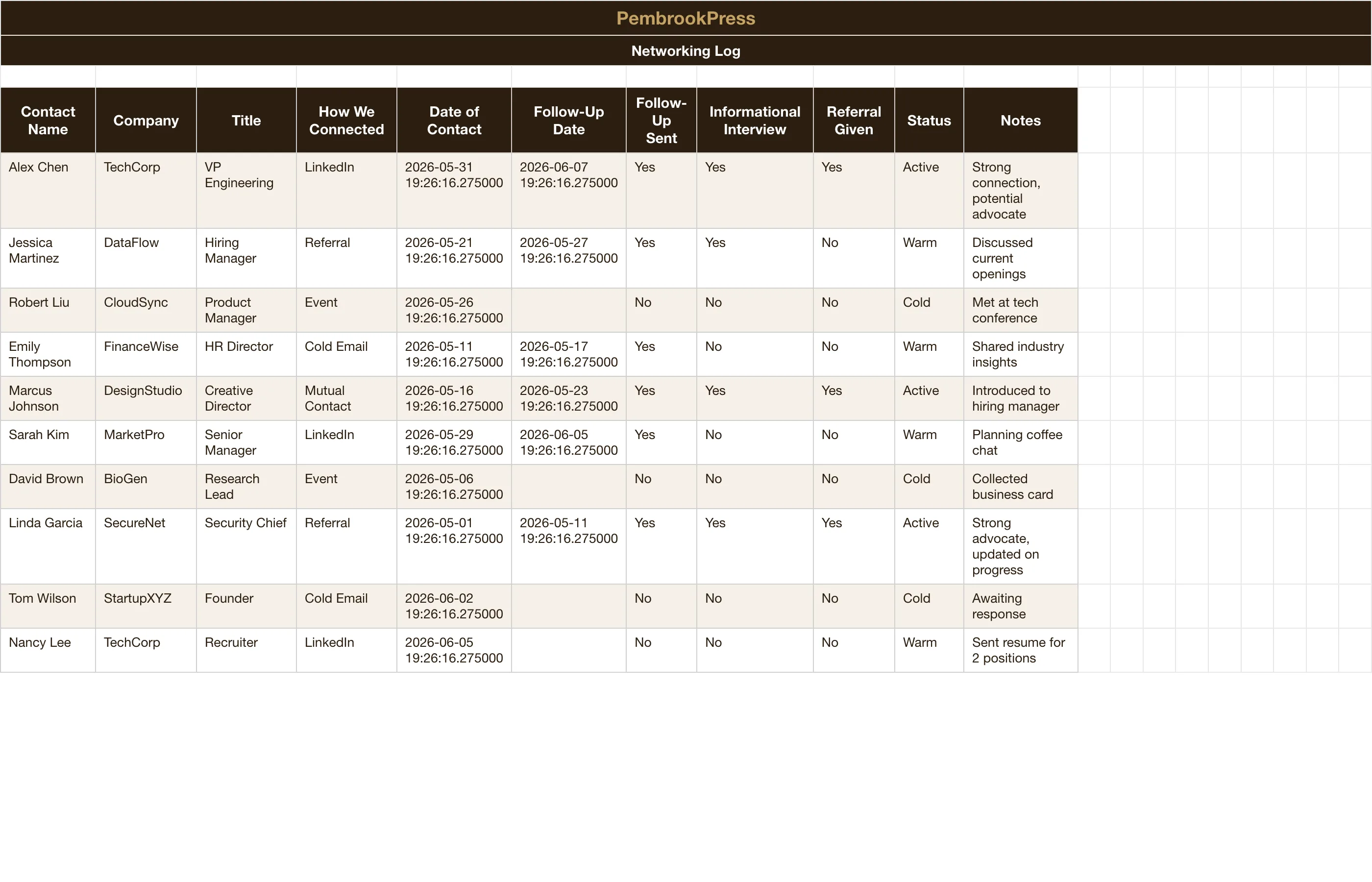Click the David Brown contact cell
Viewport: 1372px width, 882px height.
[48, 487]
